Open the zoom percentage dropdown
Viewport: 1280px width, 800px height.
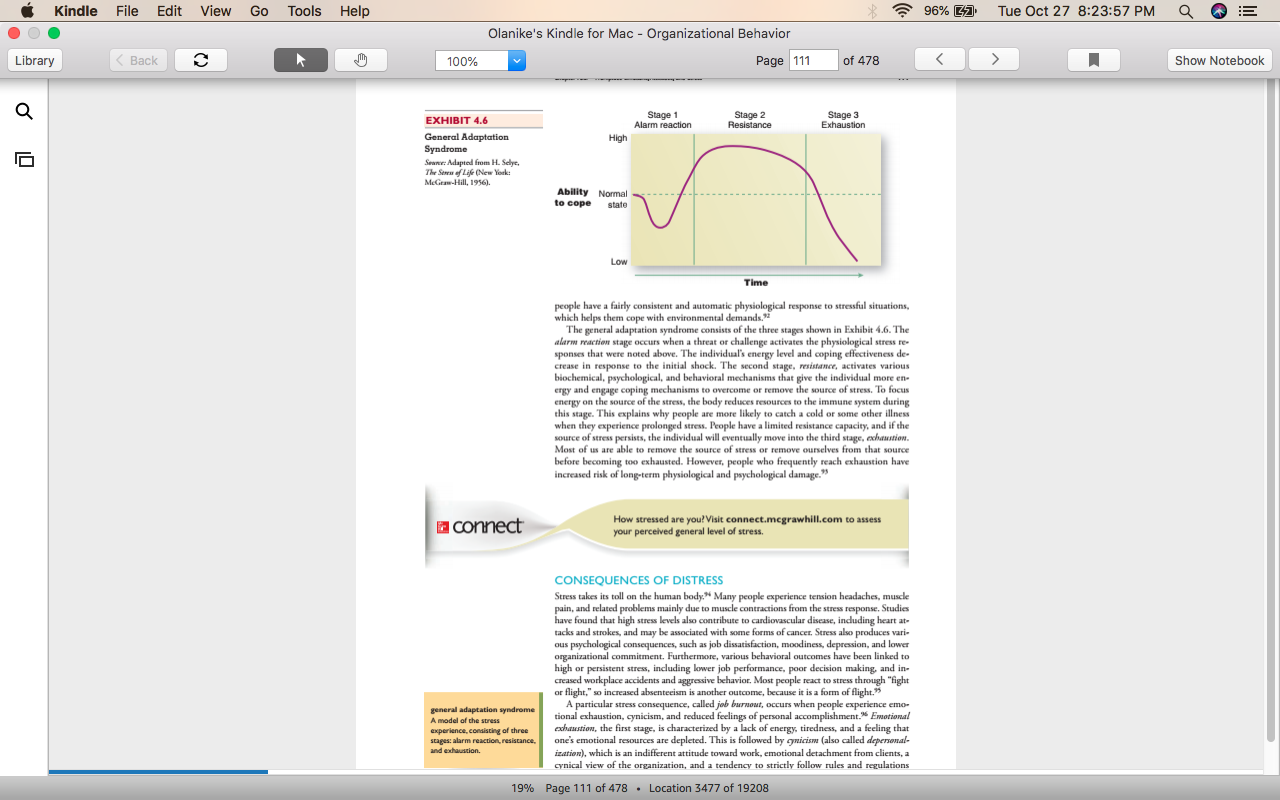[517, 61]
